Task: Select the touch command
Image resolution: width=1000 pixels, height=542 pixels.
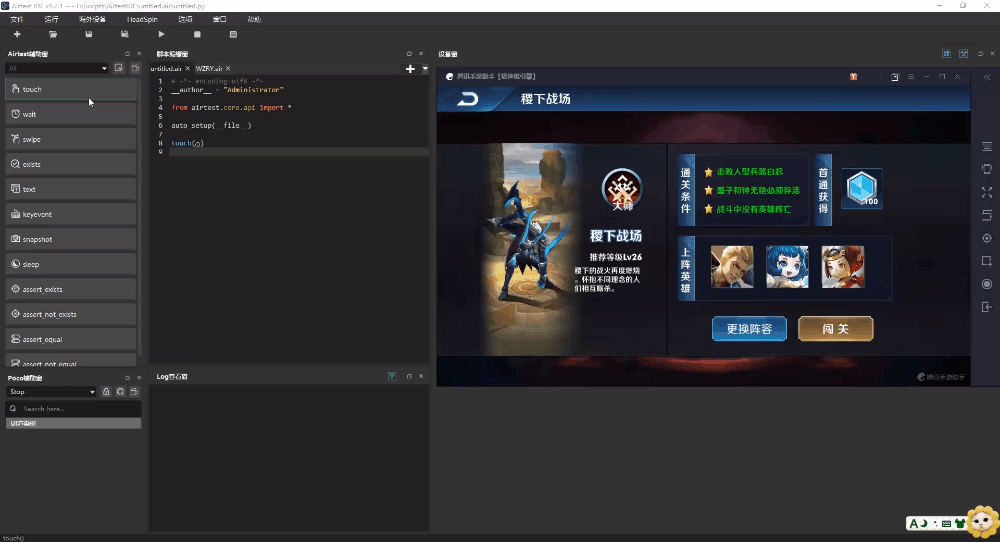Action: [71, 89]
